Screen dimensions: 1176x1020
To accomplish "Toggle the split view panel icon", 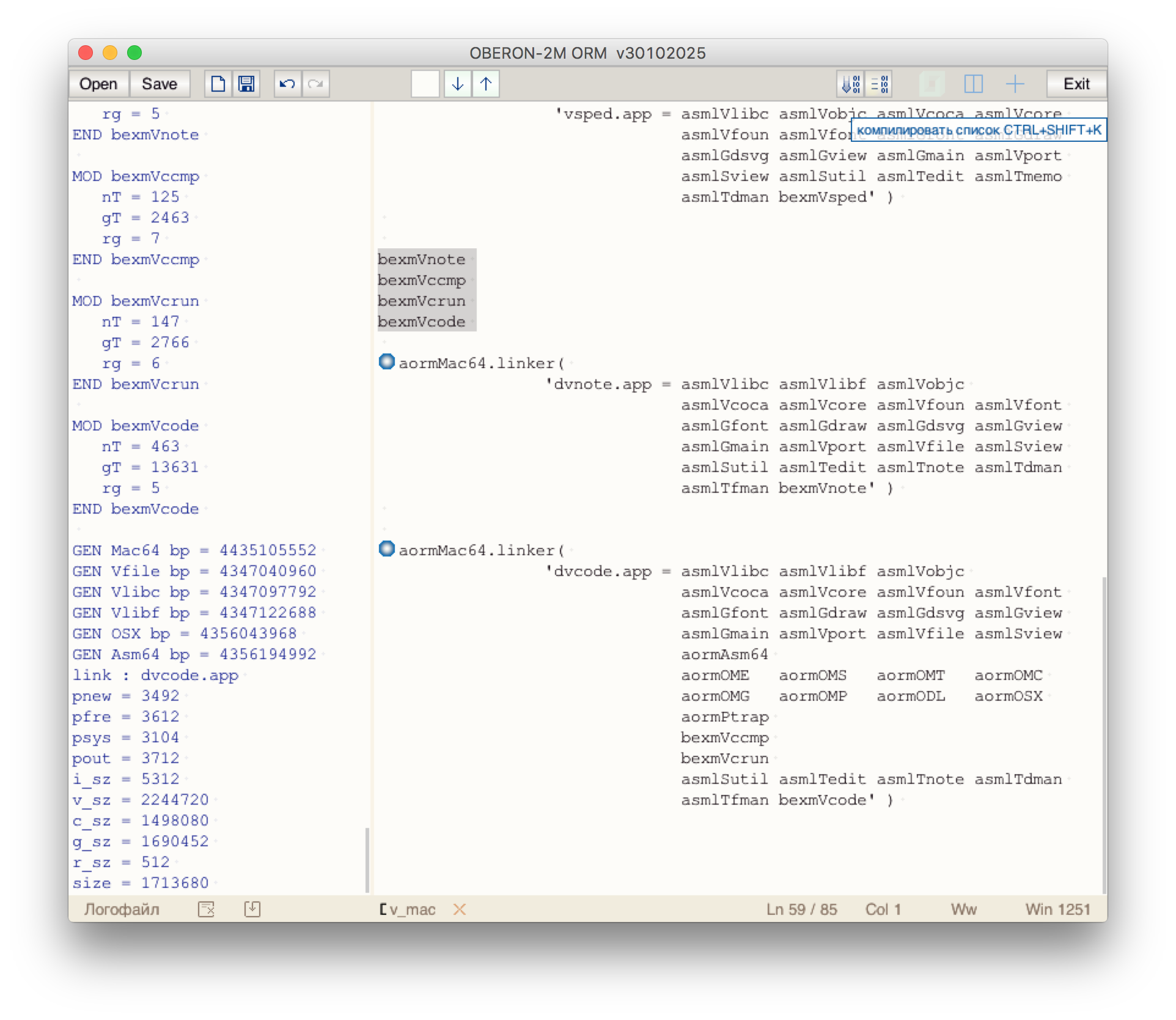I will point(973,84).
